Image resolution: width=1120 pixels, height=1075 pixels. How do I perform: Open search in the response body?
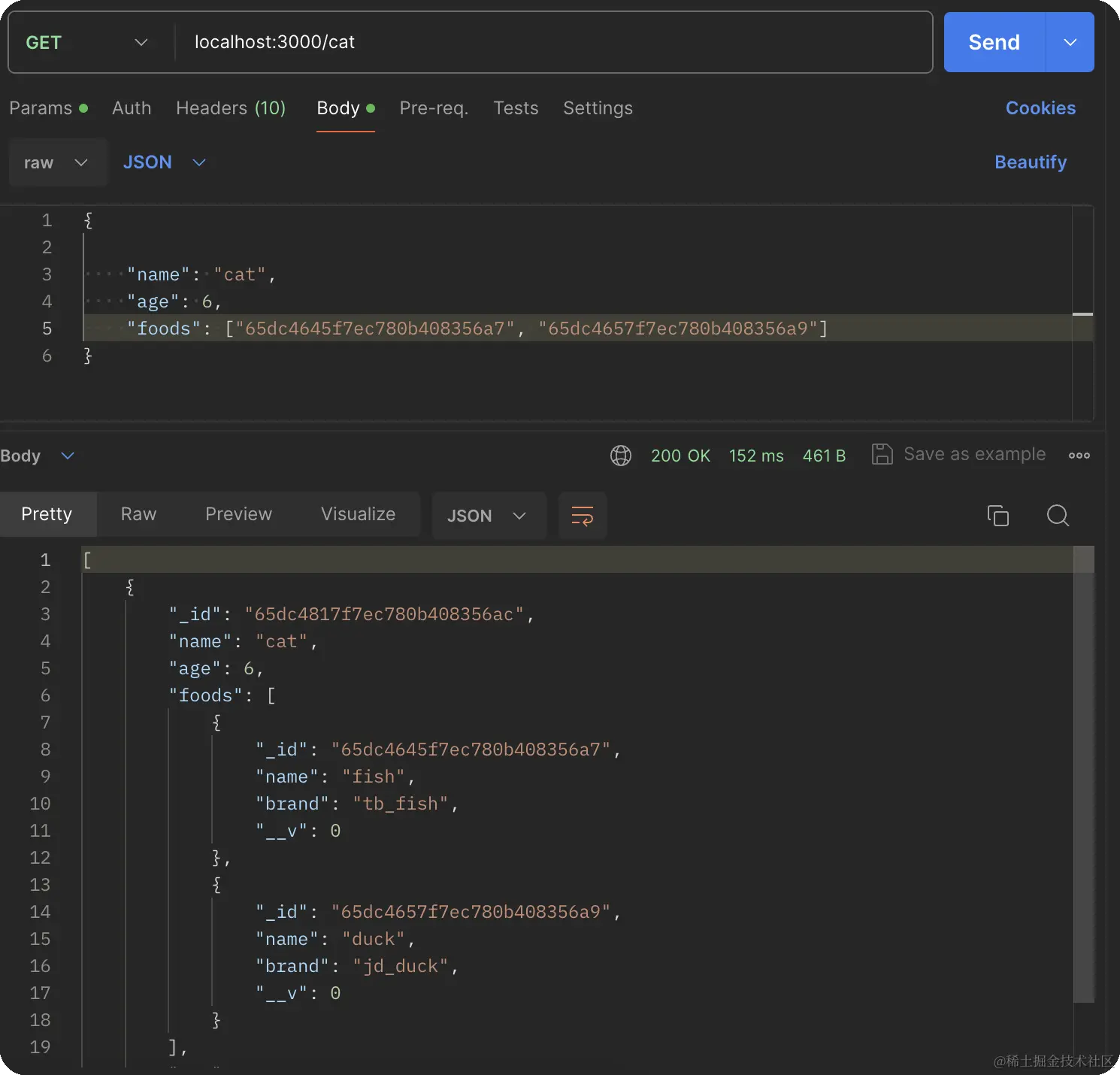1058,516
